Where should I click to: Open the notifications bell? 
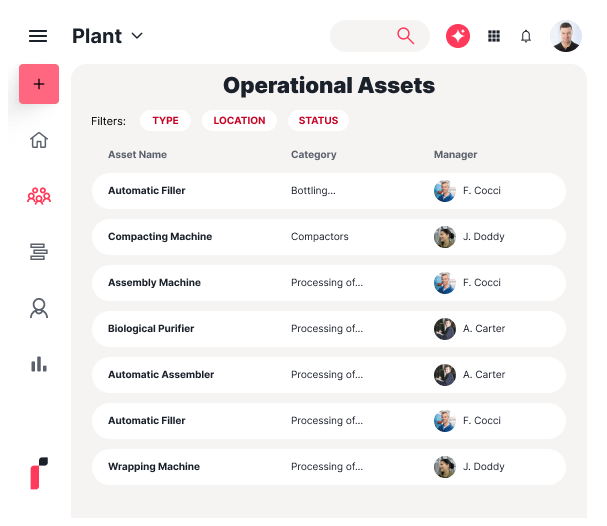[526, 36]
